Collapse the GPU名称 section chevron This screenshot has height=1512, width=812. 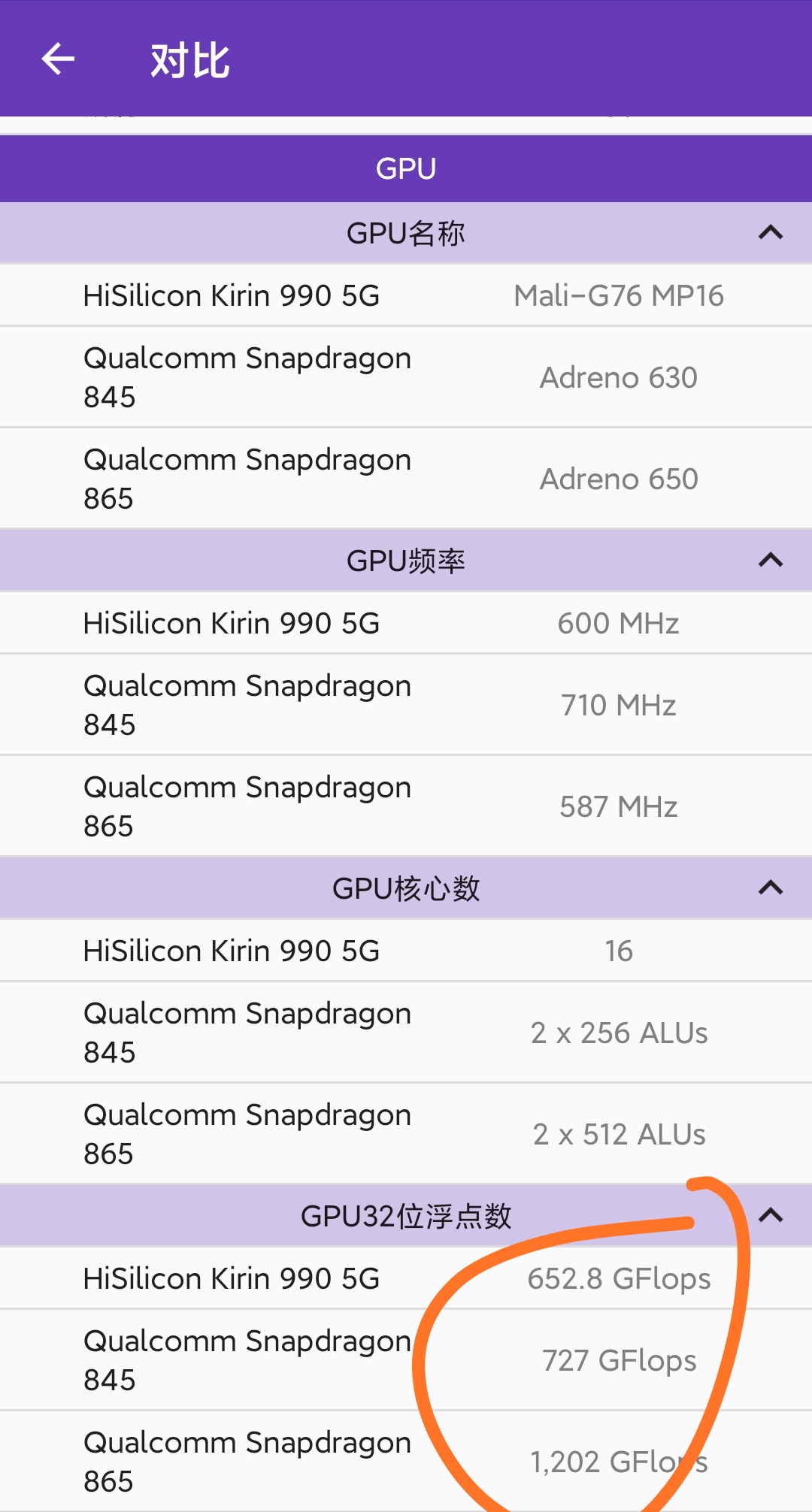coord(771,233)
